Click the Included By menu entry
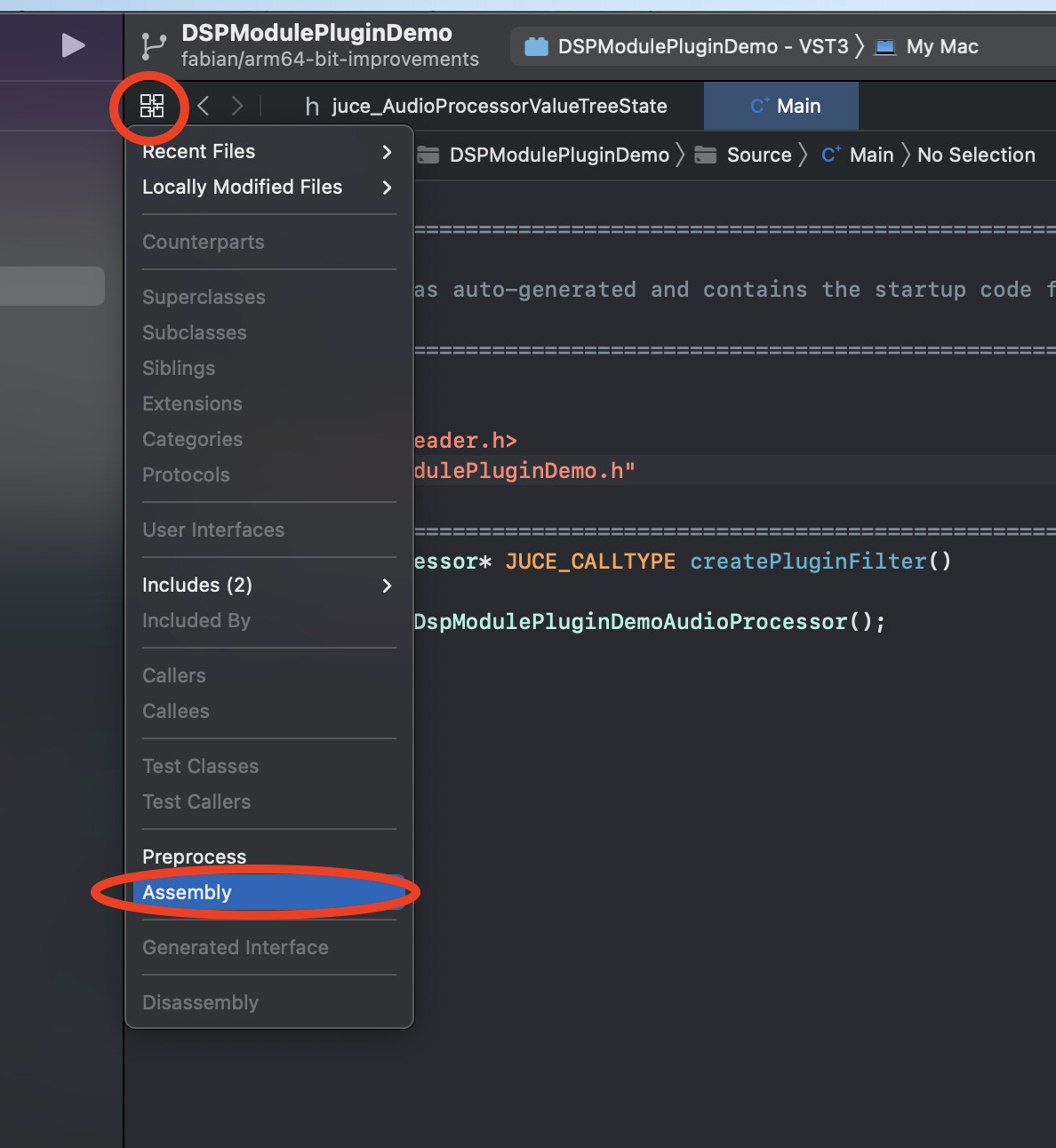 pyautogui.click(x=269, y=621)
